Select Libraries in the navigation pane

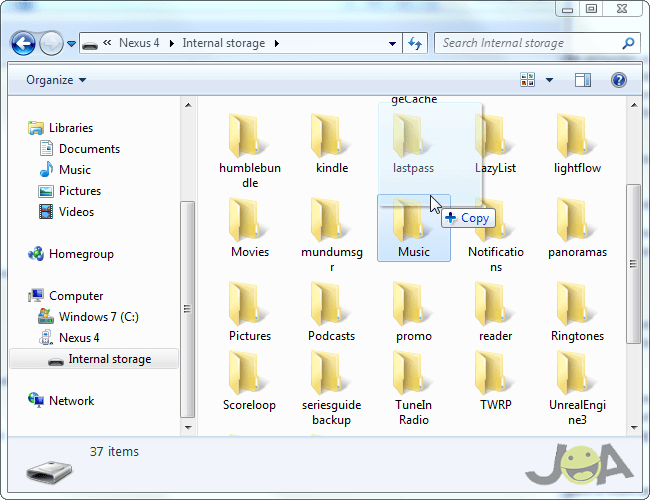[61, 128]
